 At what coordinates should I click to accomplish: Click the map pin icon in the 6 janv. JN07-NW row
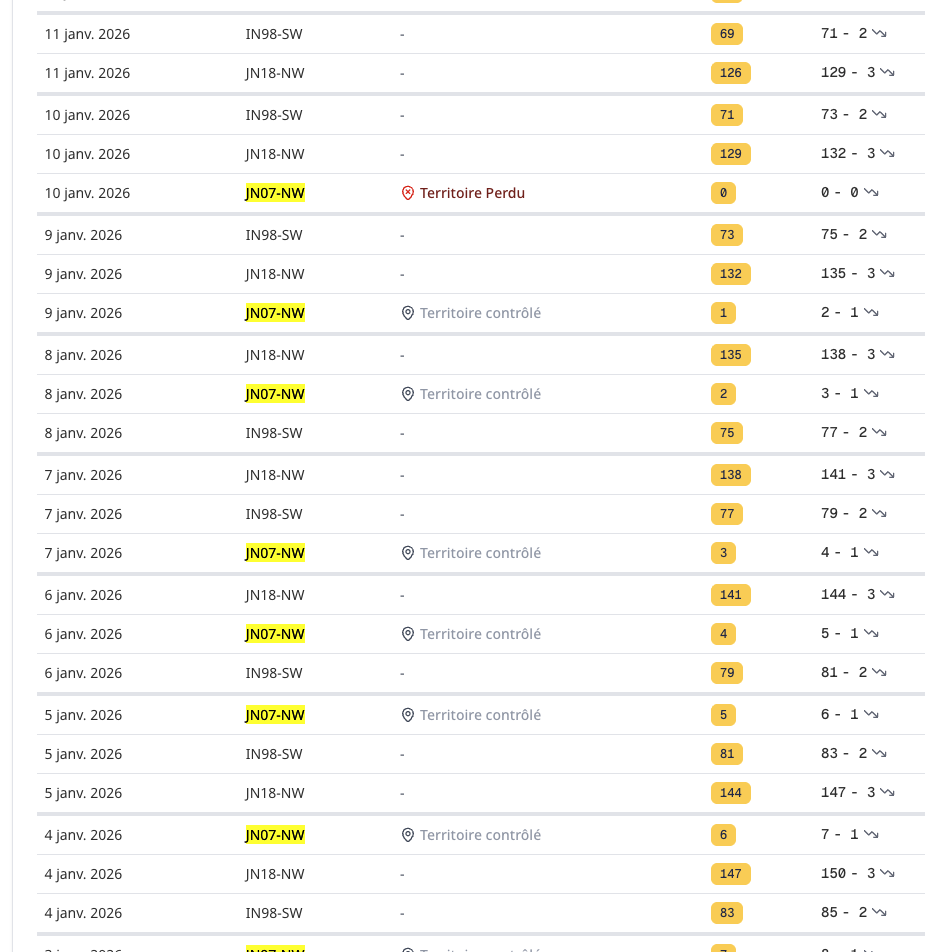(407, 634)
